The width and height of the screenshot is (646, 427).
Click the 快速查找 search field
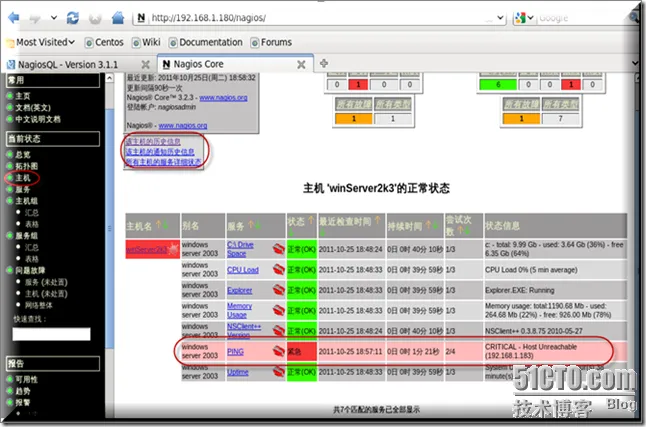click(51, 334)
